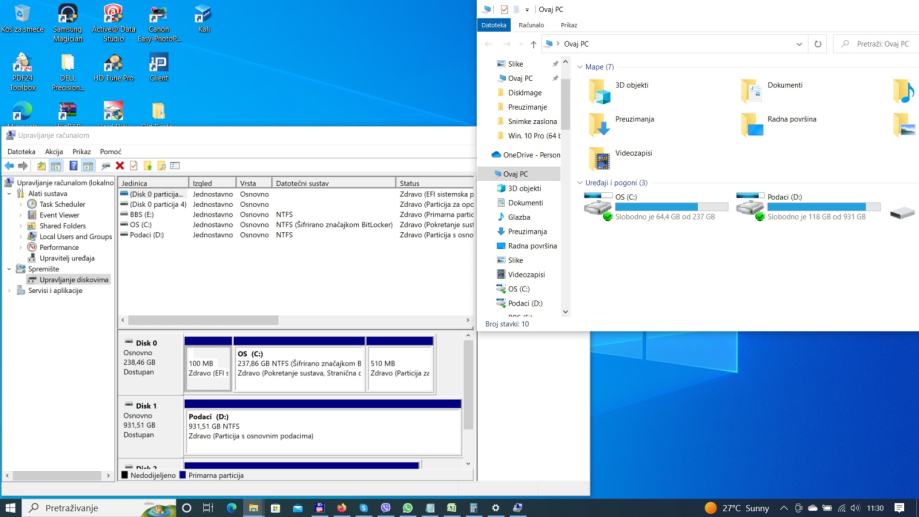The width and height of the screenshot is (919, 517).
Task: Click the up arrow in File Explorer navigation
Action: click(x=534, y=44)
